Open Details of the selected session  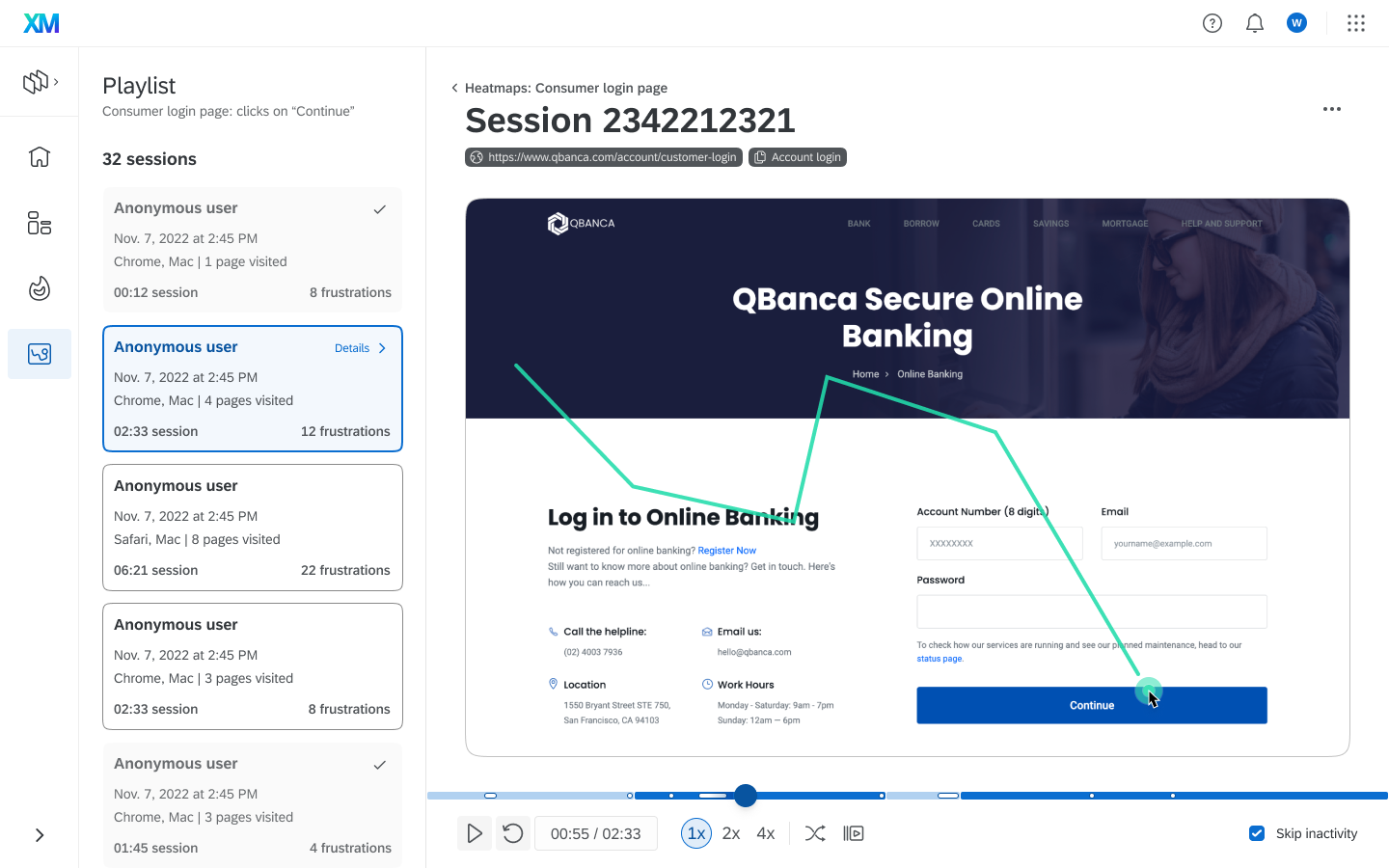[361, 348]
